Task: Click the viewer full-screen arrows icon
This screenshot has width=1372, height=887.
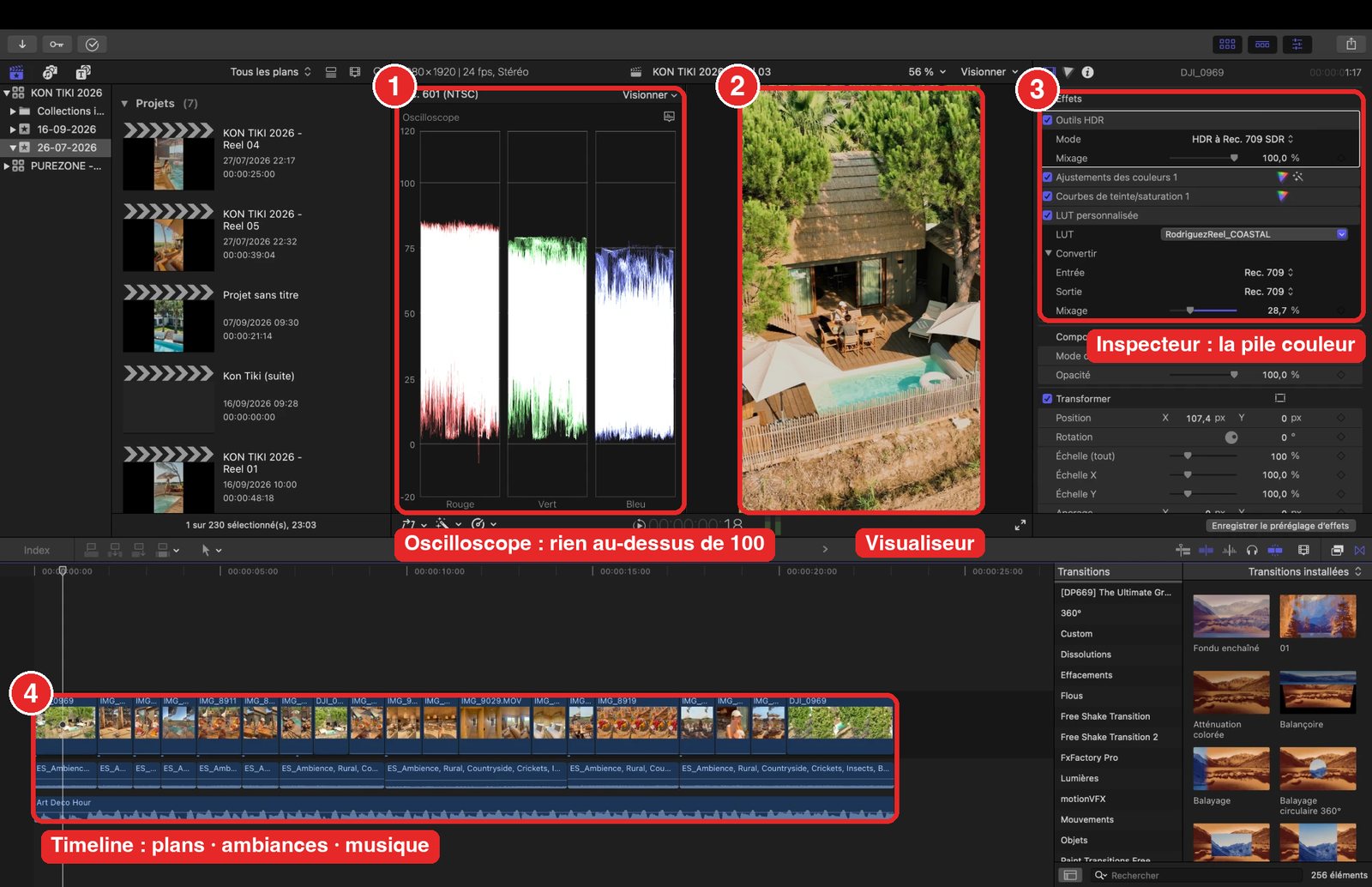Action: (x=1020, y=525)
